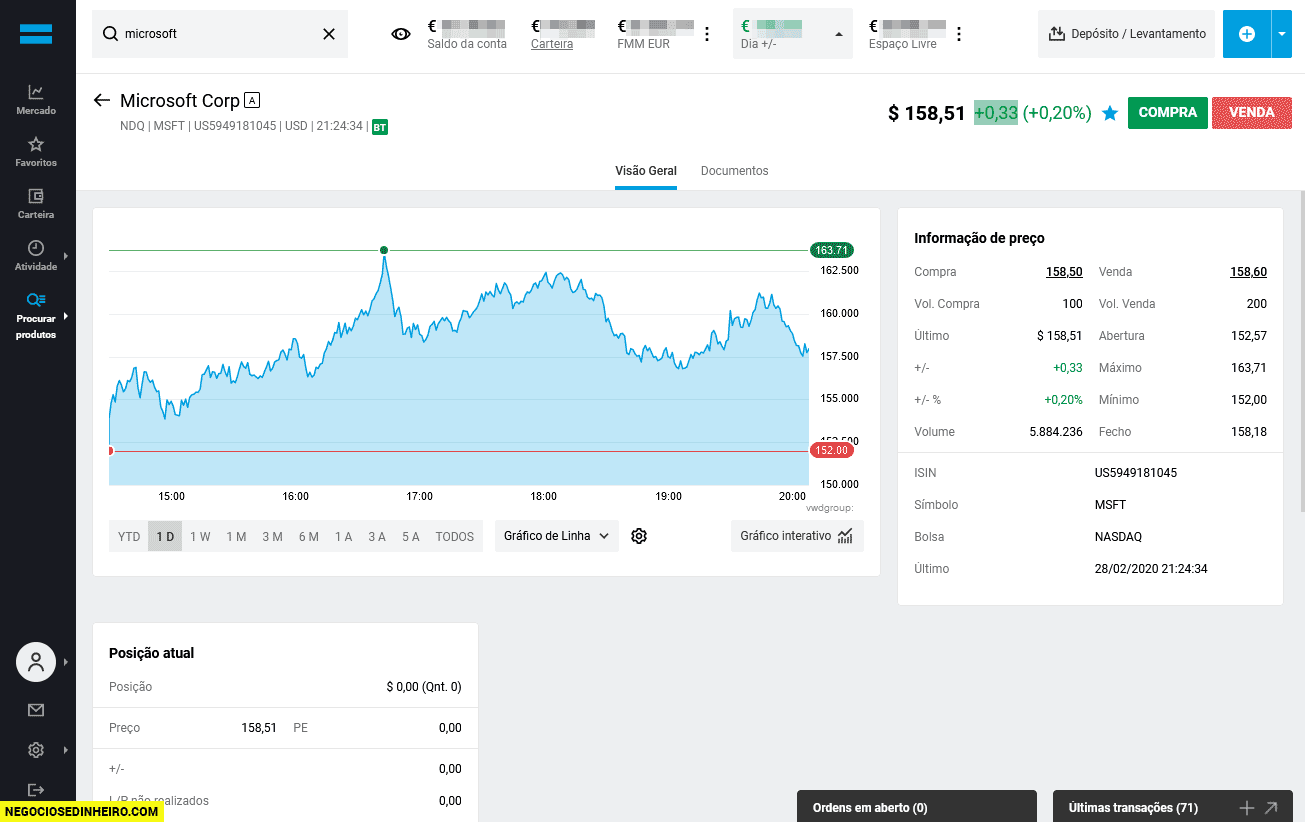Click the search magnifier icon
This screenshot has height=822, width=1305.
[110, 34]
